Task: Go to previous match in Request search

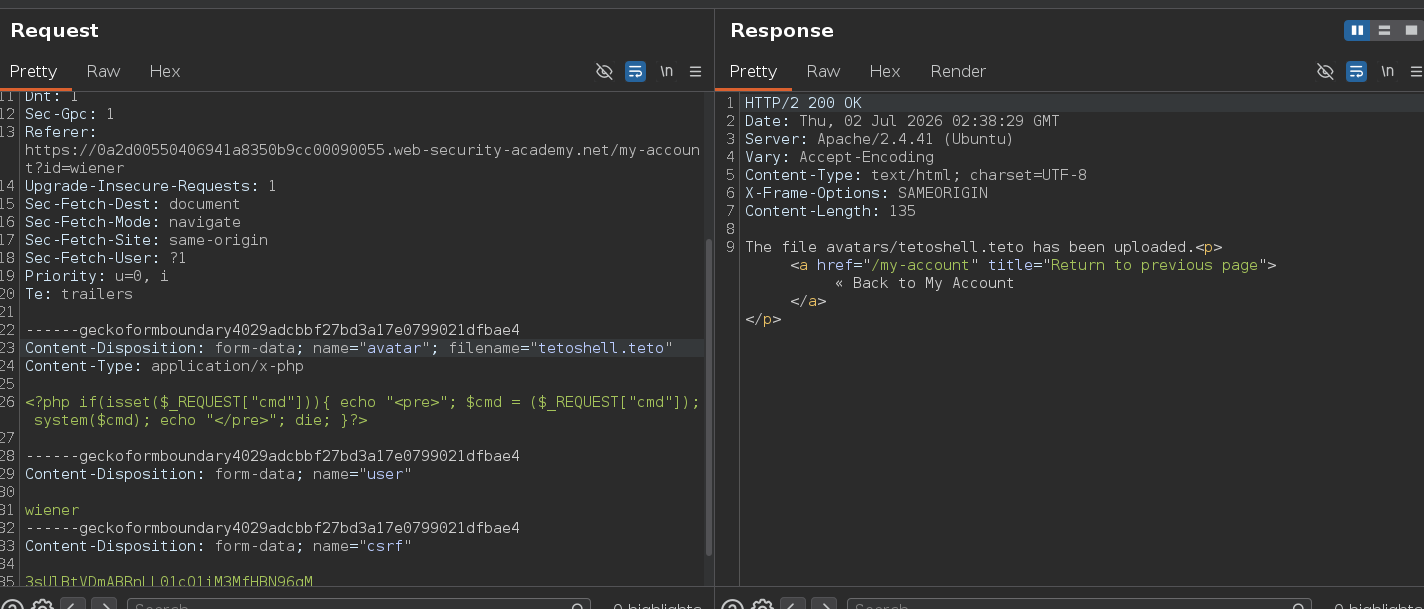Action: (x=73, y=604)
